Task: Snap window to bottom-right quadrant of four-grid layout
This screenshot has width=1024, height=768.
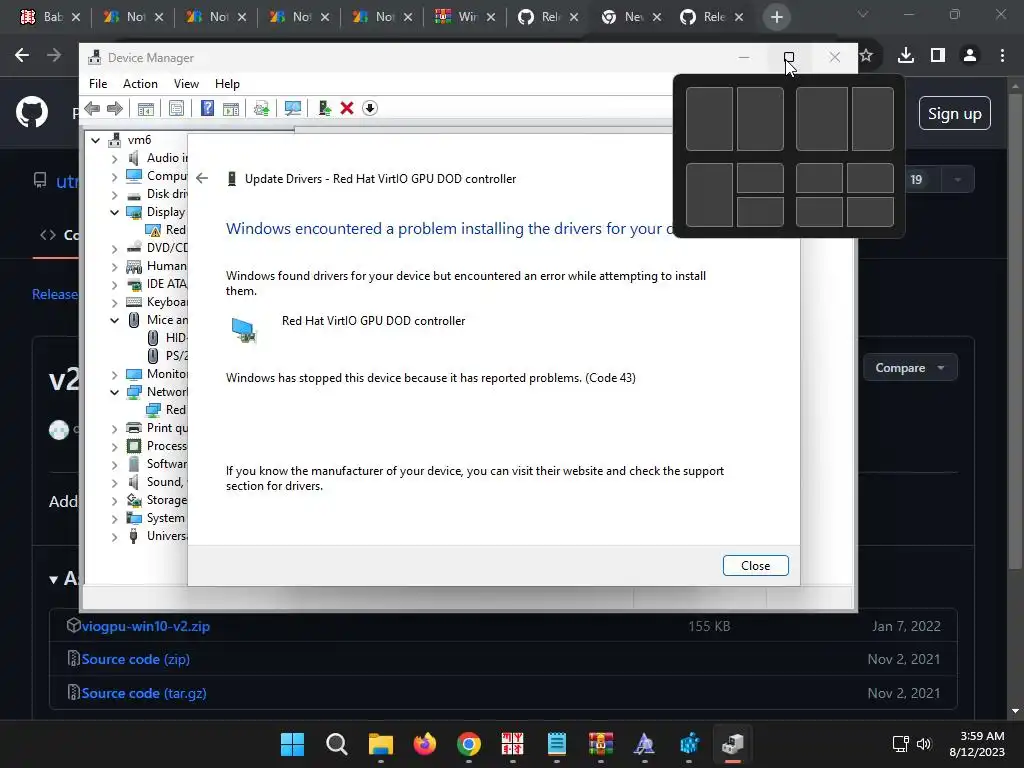Action: [871, 212]
